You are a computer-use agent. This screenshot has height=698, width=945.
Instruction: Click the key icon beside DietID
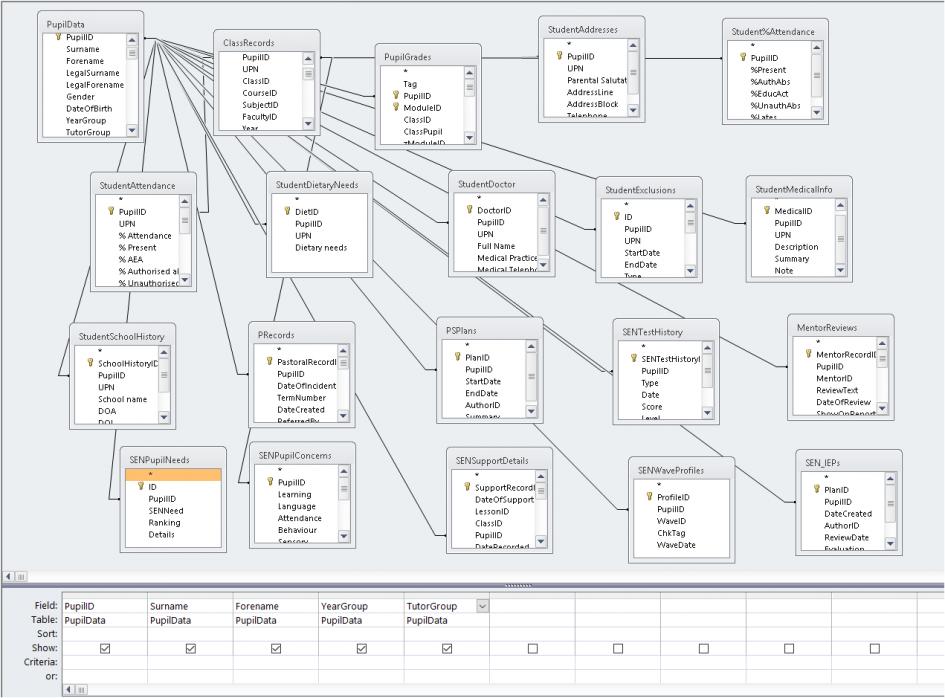287,211
